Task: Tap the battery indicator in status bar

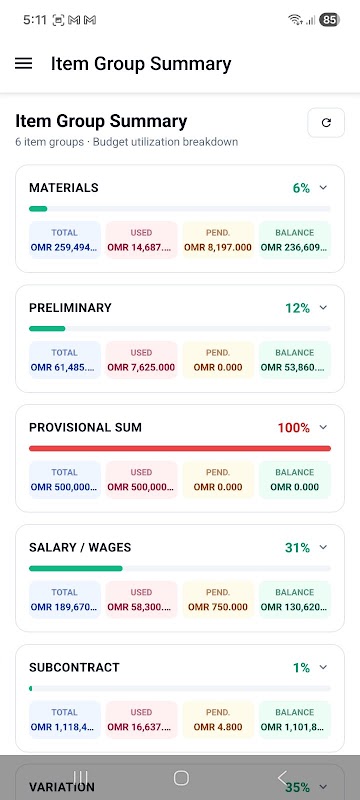Action: click(329, 20)
